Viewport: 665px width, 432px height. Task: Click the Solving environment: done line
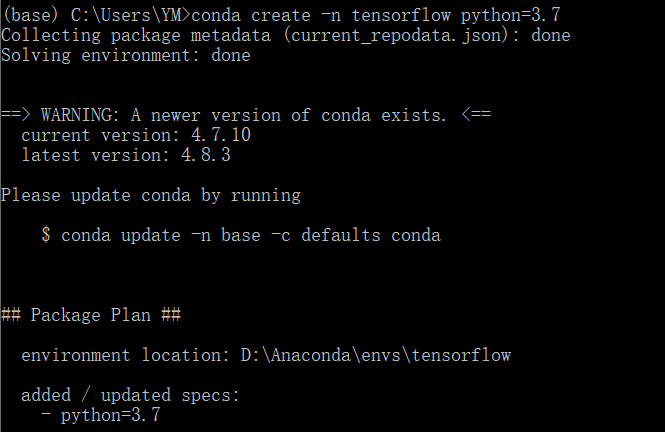point(126,56)
